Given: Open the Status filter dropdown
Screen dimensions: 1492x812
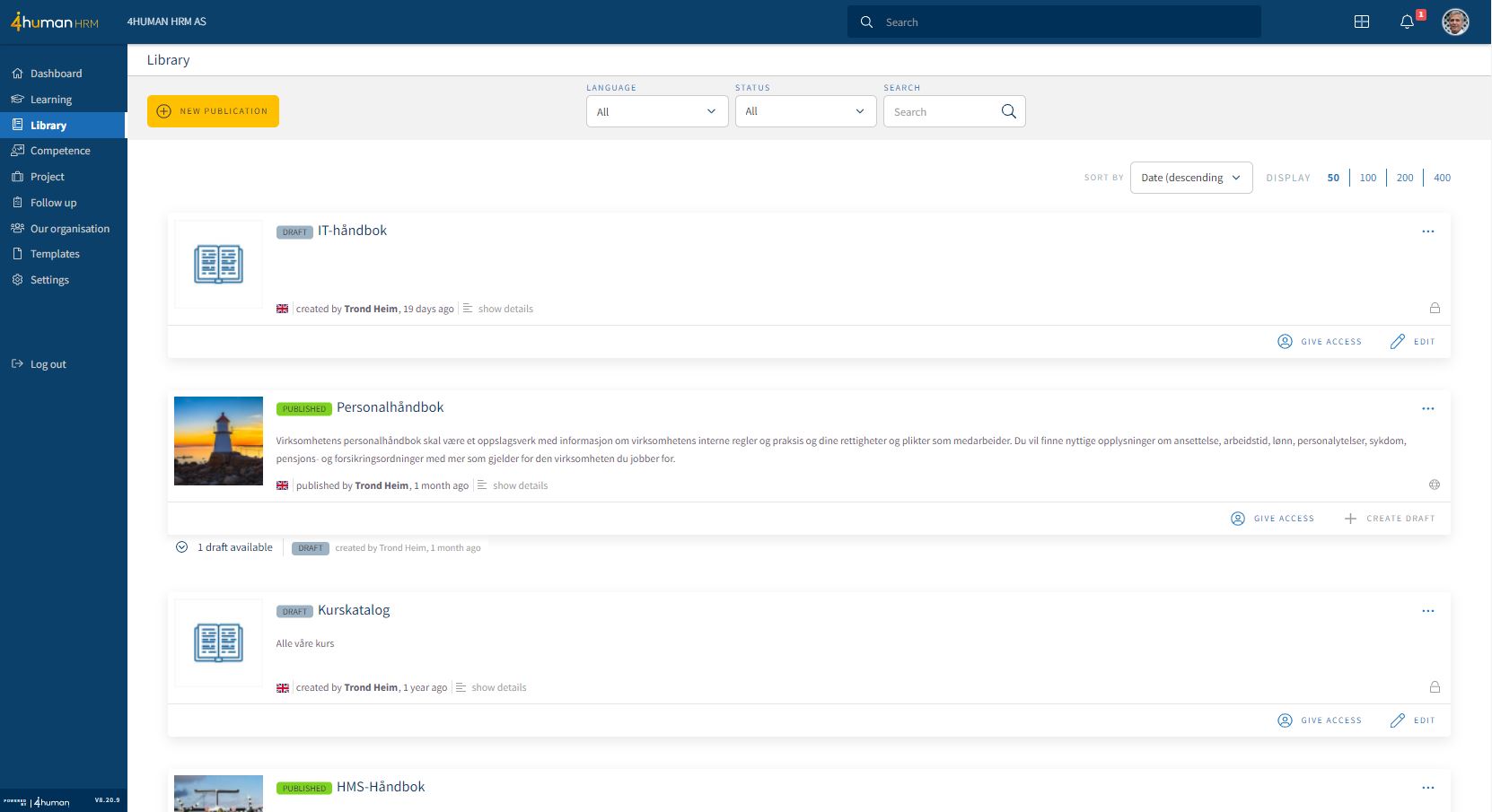Looking at the screenshot, I should pyautogui.click(x=805, y=112).
